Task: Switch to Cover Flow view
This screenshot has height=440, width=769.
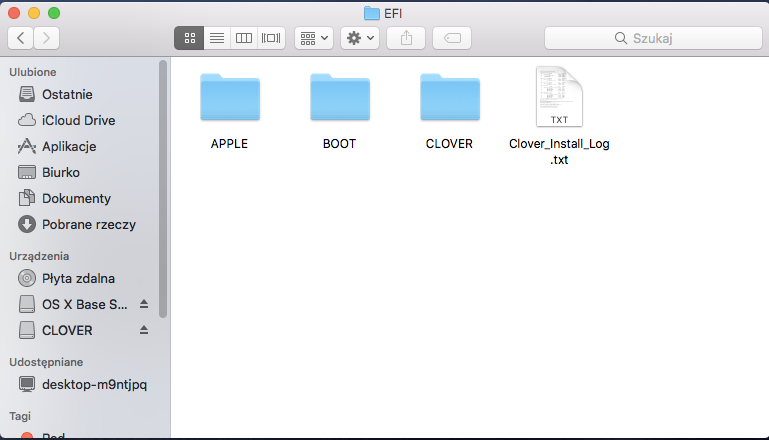Action: coord(271,38)
